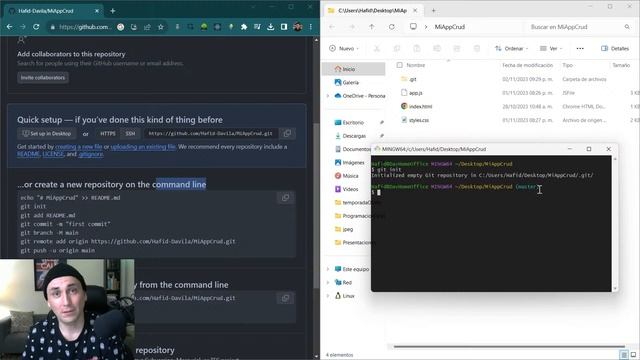The width and height of the screenshot is (640, 360).
Task: Expand Red tree node
Action: click(328, 282)
